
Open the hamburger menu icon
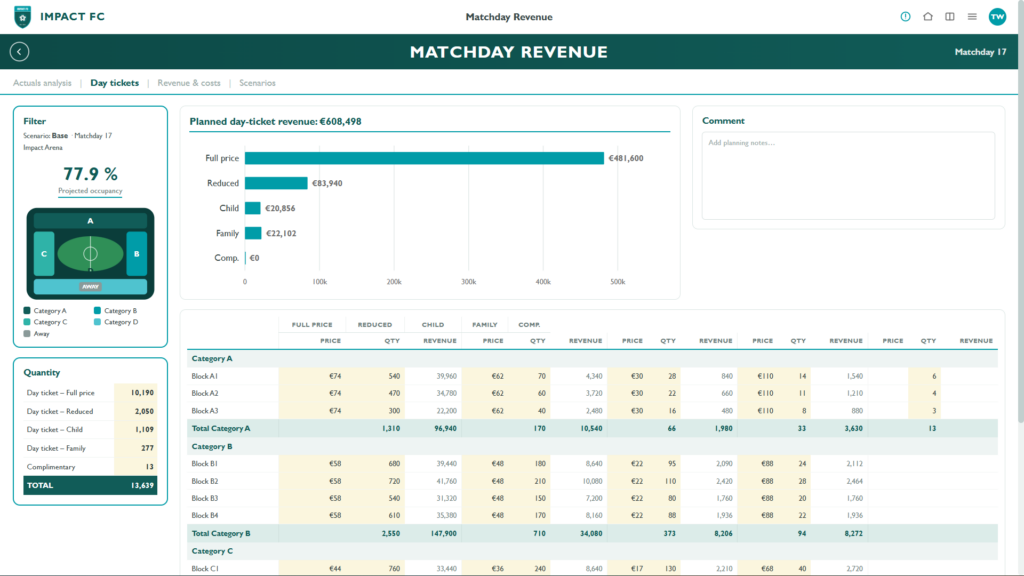pyautogui.click(x=972, y=17)
